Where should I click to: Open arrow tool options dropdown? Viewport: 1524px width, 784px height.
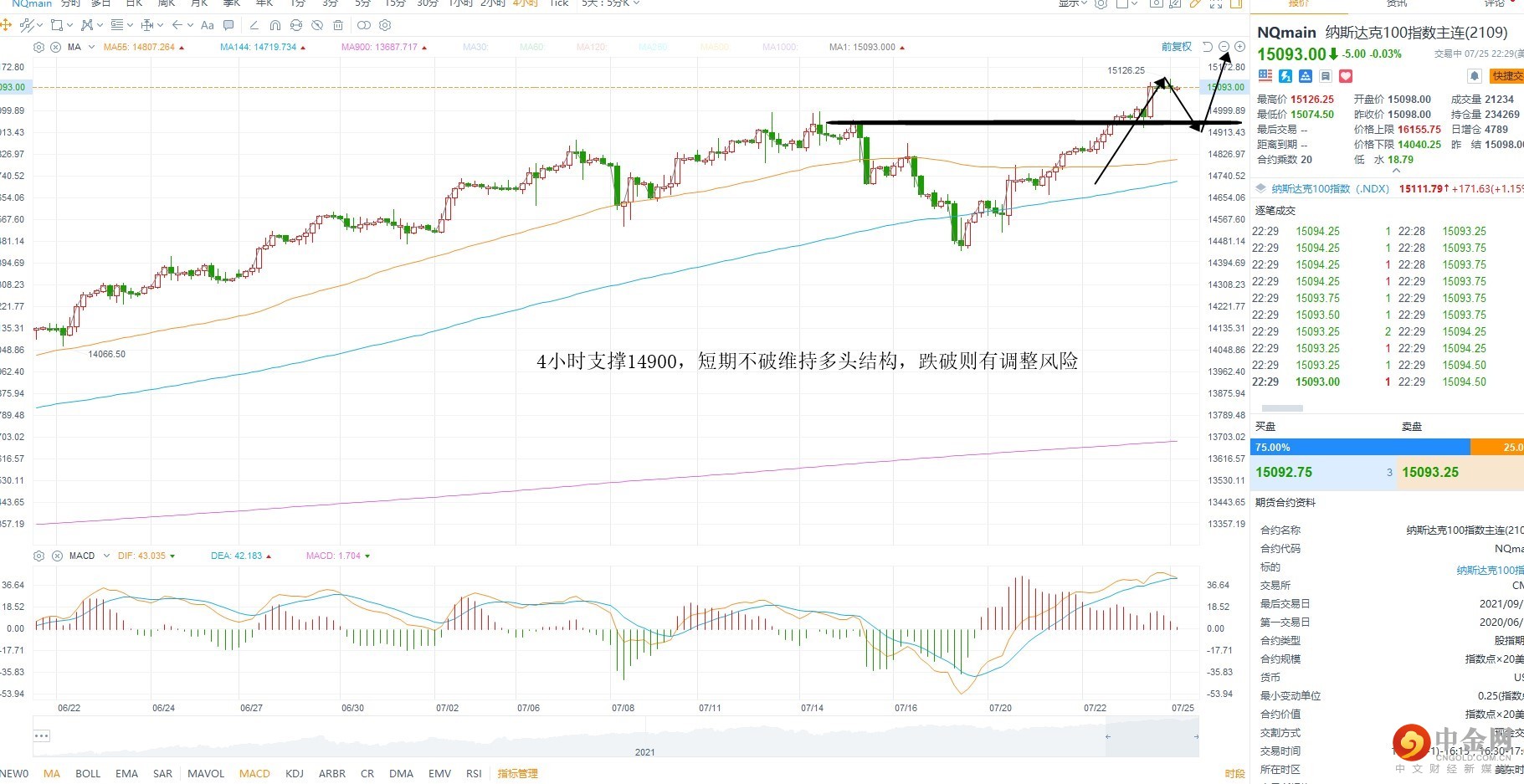pos(190,25)
